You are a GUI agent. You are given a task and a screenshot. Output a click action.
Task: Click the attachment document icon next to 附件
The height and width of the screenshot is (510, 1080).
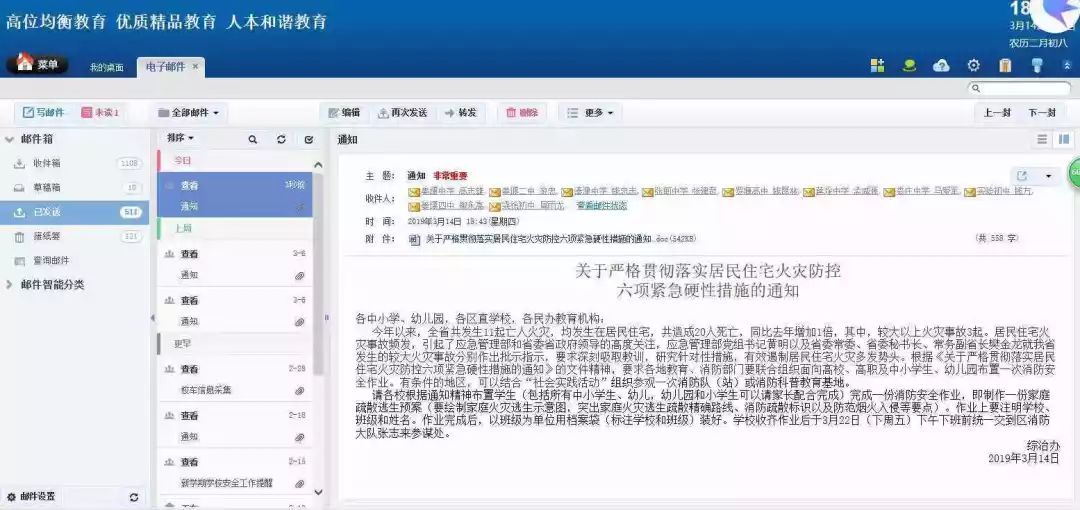pyautogui.click(x=415, y=239)
